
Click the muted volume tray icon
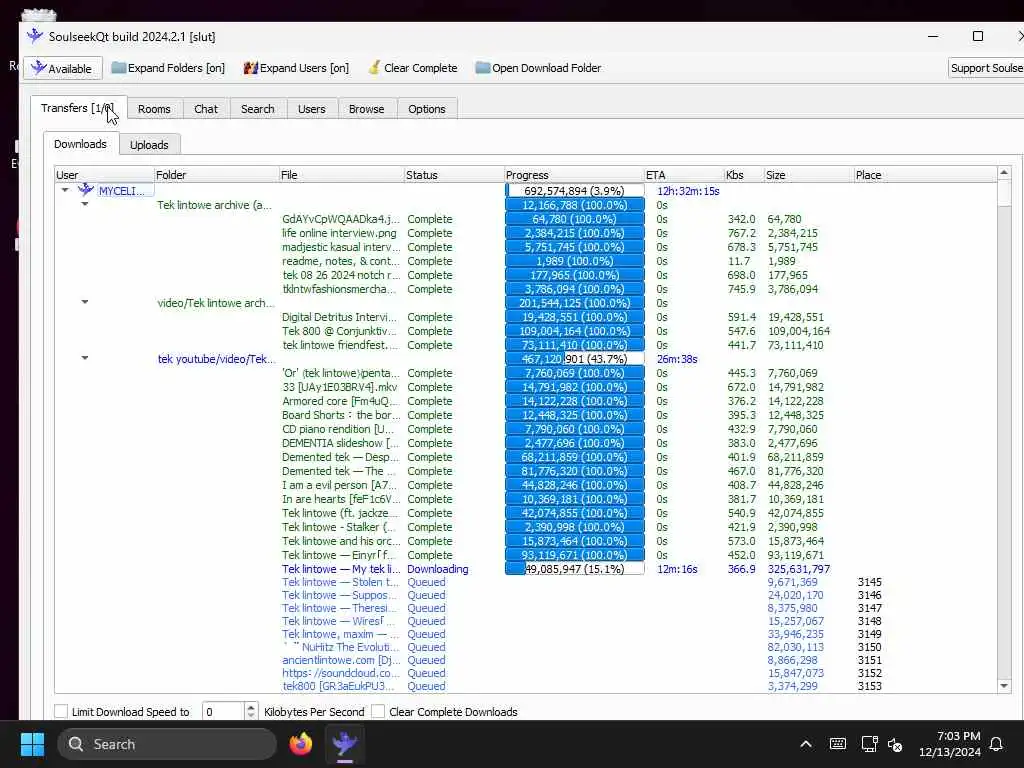click(895, 744)
